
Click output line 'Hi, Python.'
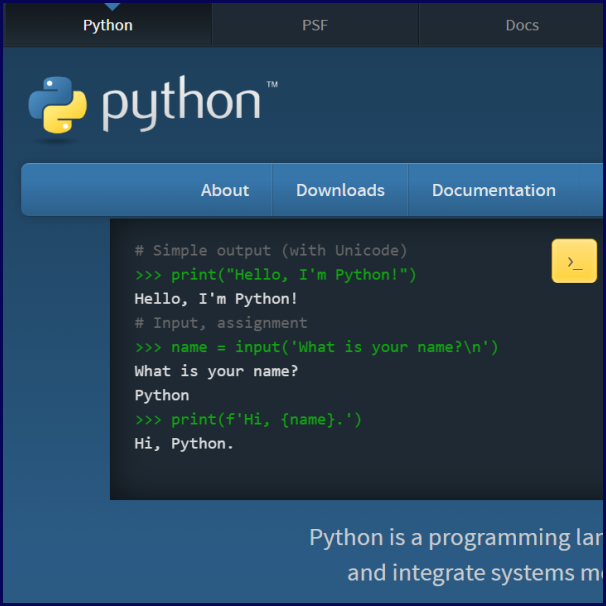pyautogui.click(x=184, y=444)
